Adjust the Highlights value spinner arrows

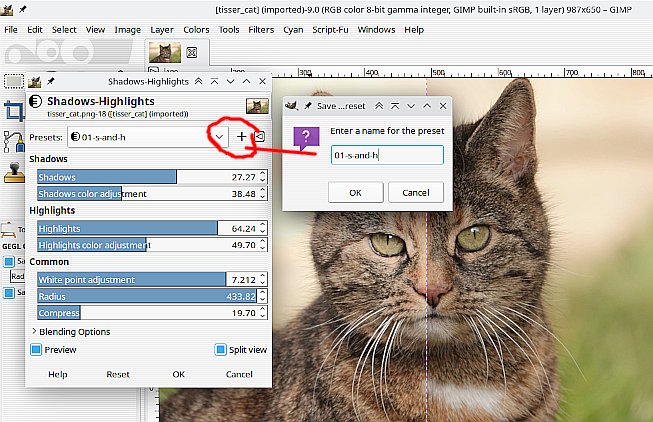[262, 228]
